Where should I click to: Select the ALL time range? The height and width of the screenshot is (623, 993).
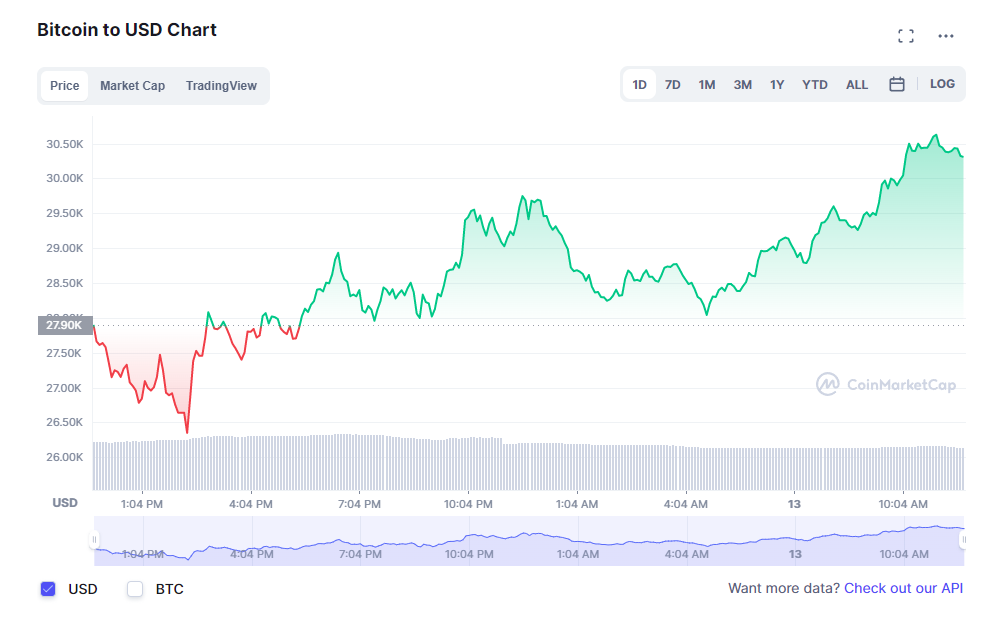(857, 85)
